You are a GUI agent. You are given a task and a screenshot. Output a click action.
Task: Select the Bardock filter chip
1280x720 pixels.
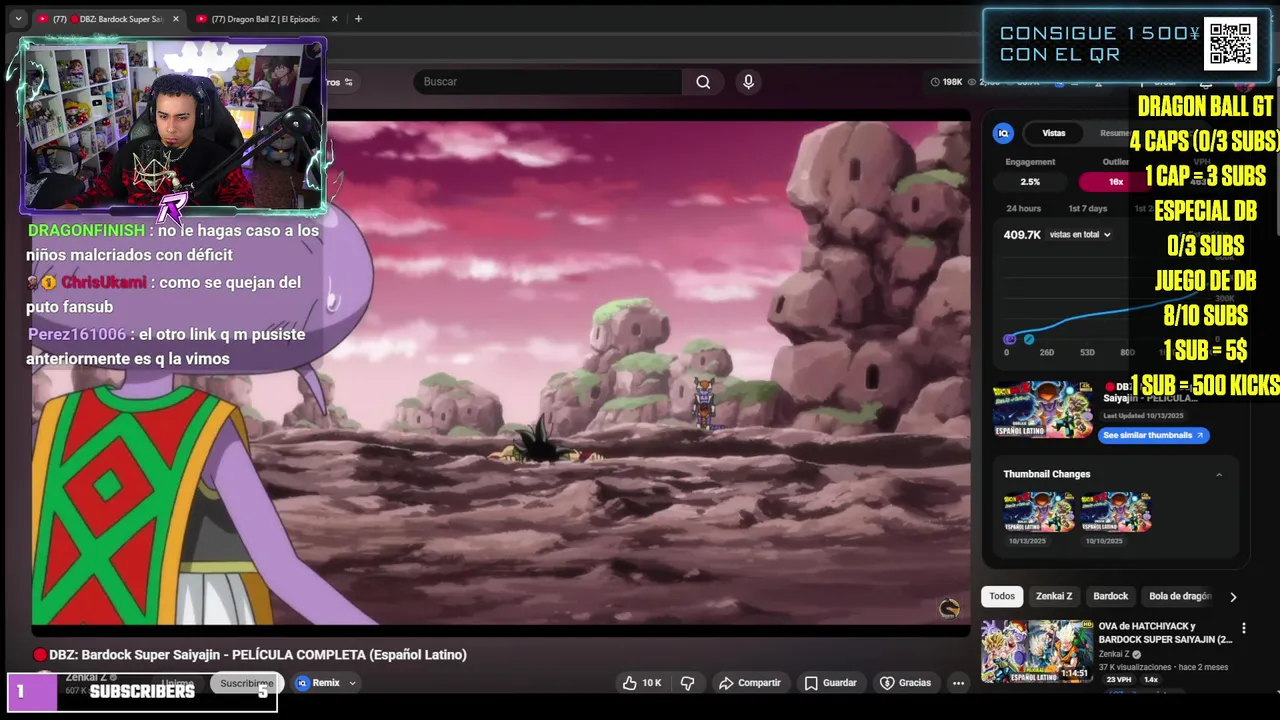[1110, 596]
